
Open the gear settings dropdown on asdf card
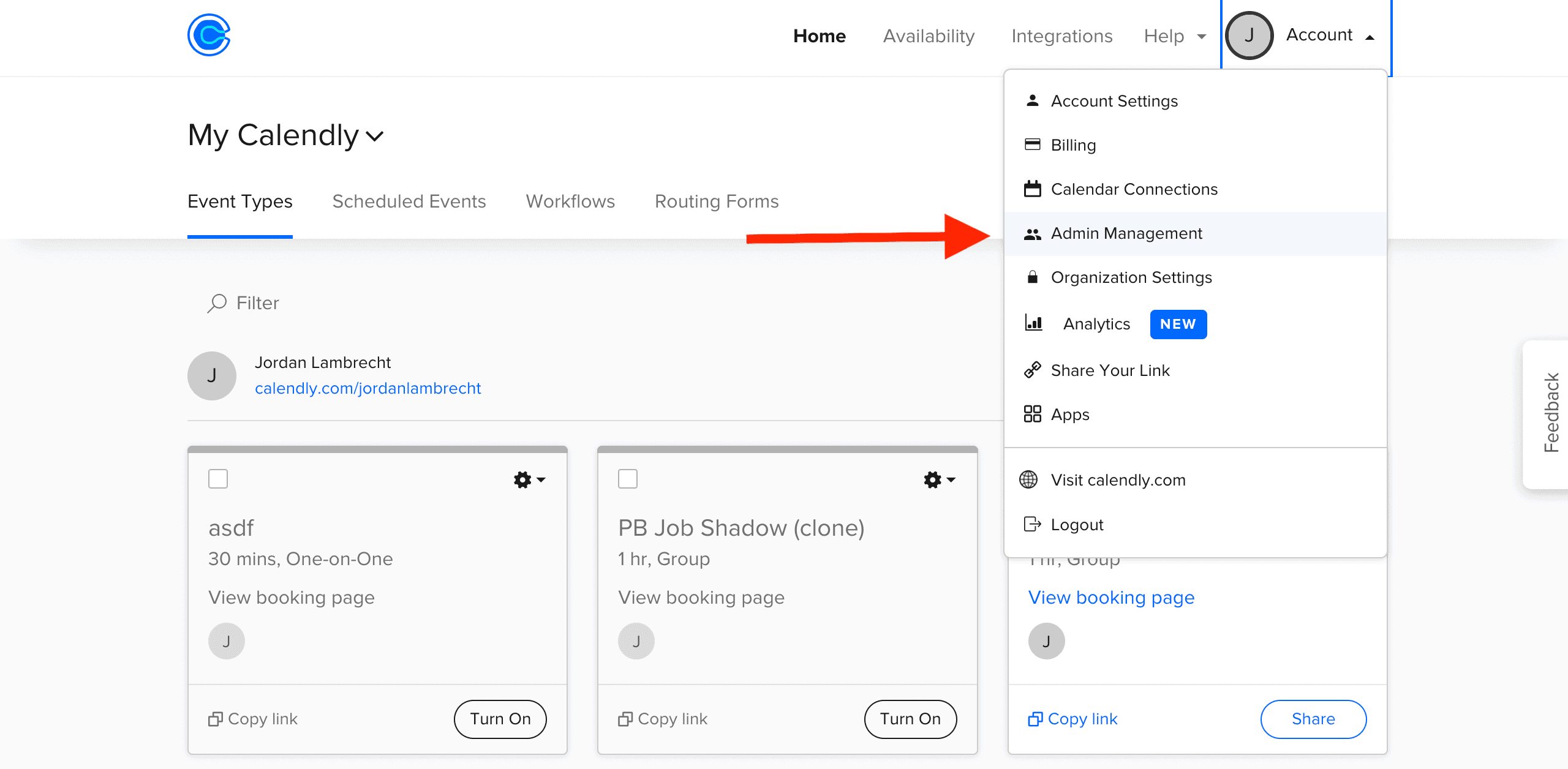pyautogui.click(x=529, y=479)
